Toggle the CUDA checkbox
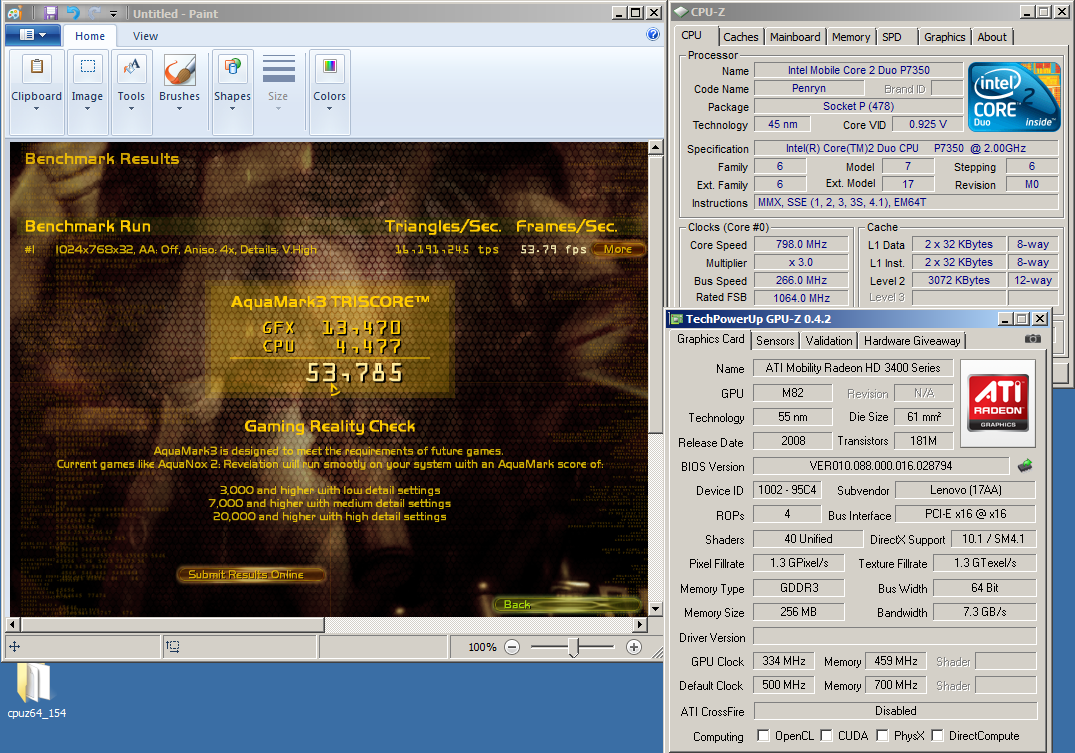1075x753 pixels. (826, 735)
